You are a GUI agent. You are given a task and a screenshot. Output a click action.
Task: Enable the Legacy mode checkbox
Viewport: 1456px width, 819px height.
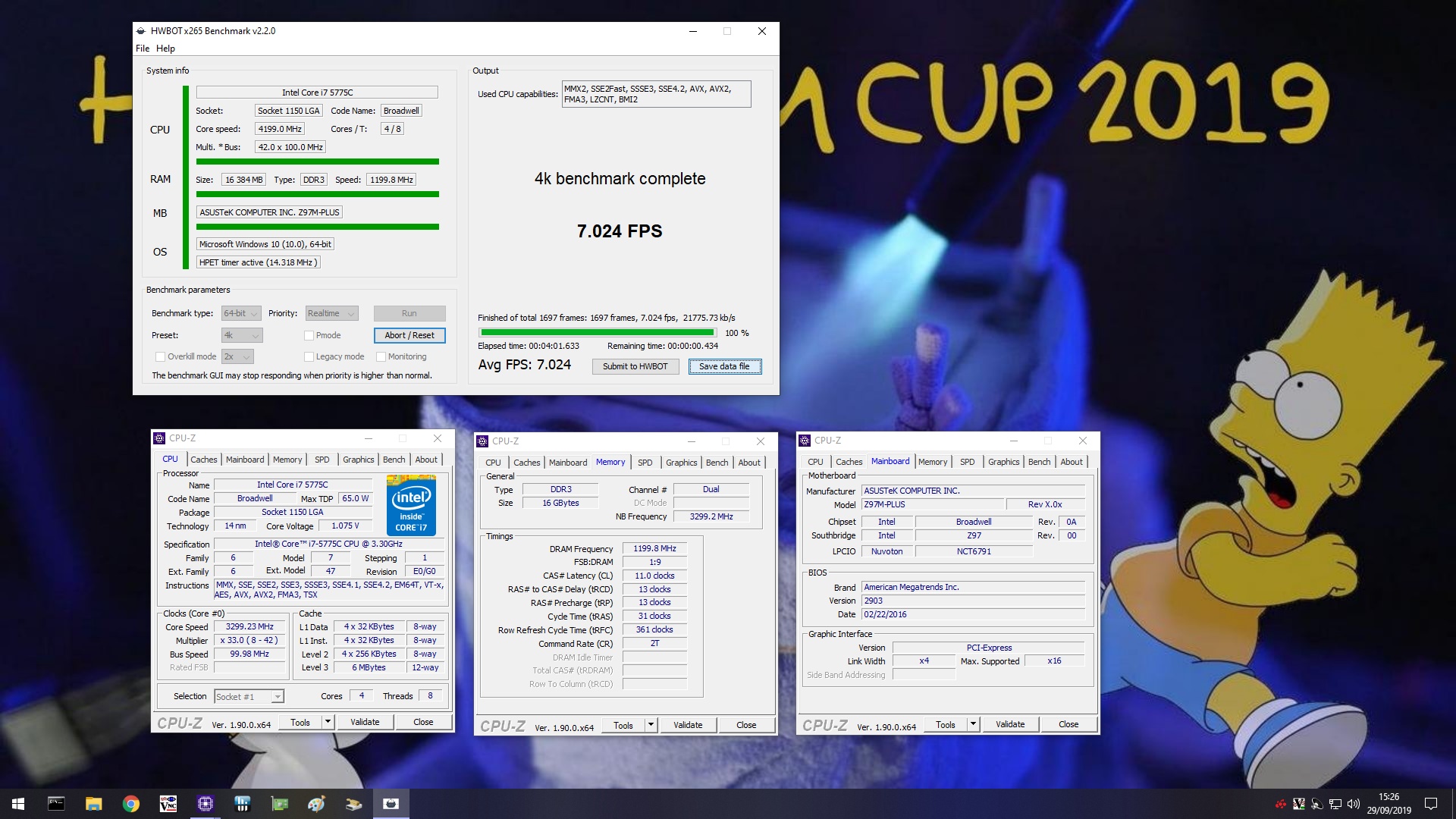tap(309, 356)
